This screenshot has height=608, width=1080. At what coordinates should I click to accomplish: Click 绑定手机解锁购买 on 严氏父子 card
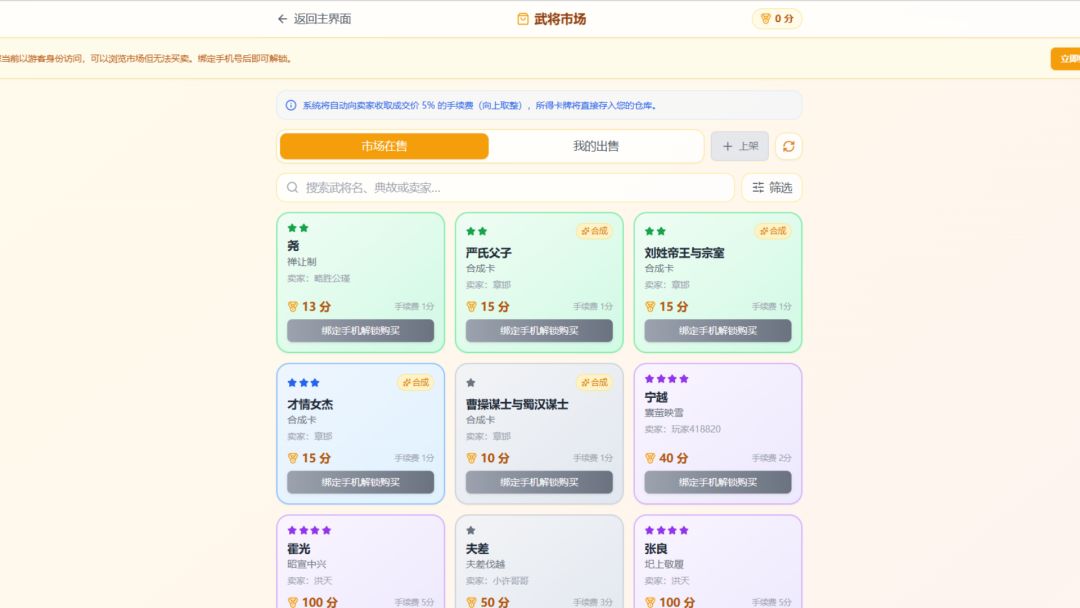(x=539, y=331)
